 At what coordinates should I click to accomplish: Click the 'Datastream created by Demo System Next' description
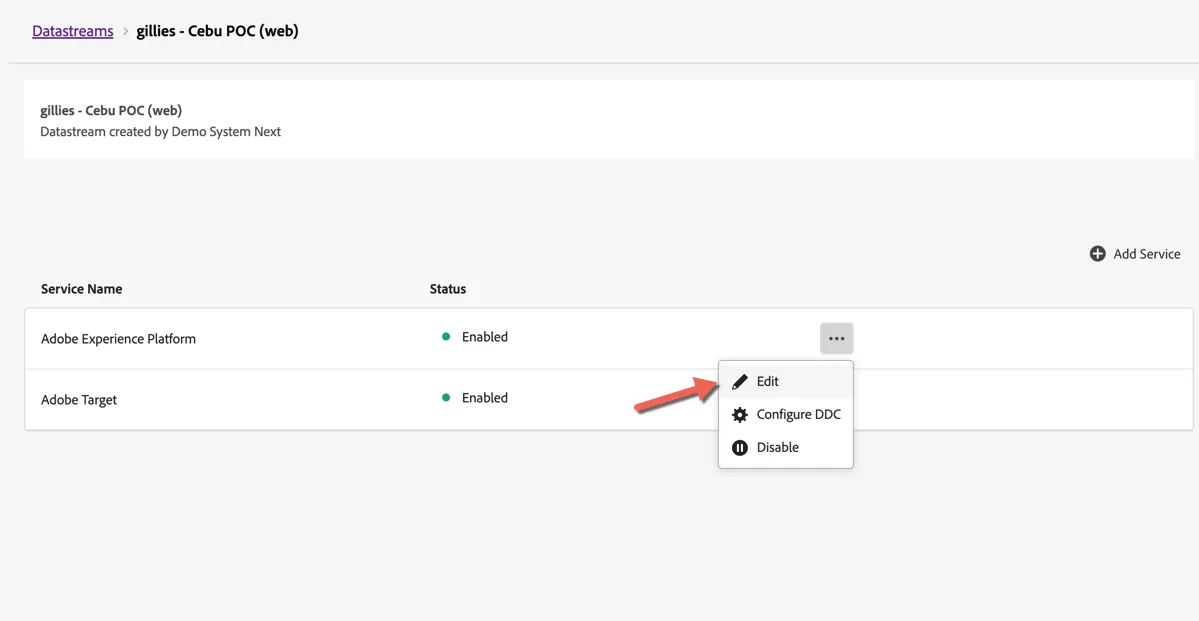[x=161, y=132]
